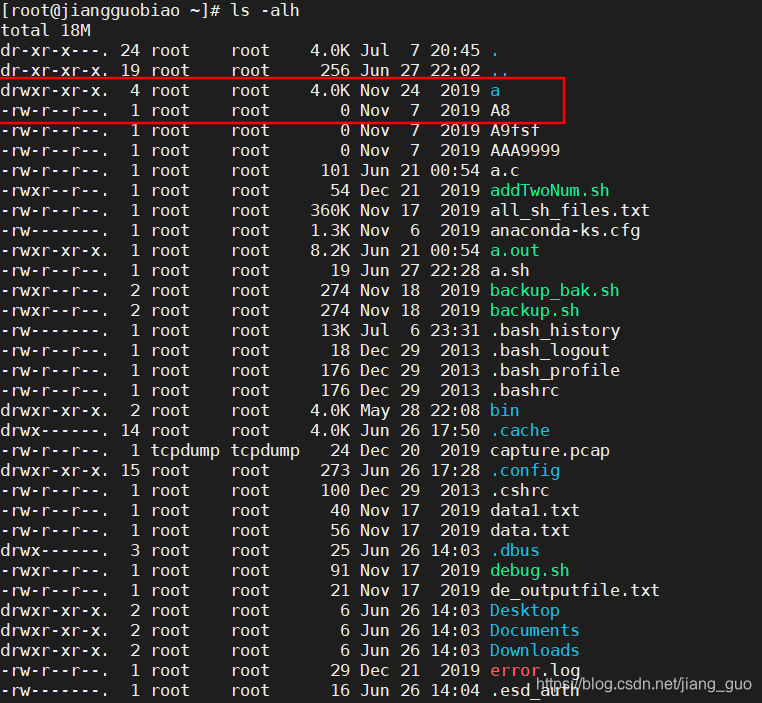Click the 'tcpdump' owner of capture.pcap
The height and width of the screenshot is (703, 762).
click(185, 450)
